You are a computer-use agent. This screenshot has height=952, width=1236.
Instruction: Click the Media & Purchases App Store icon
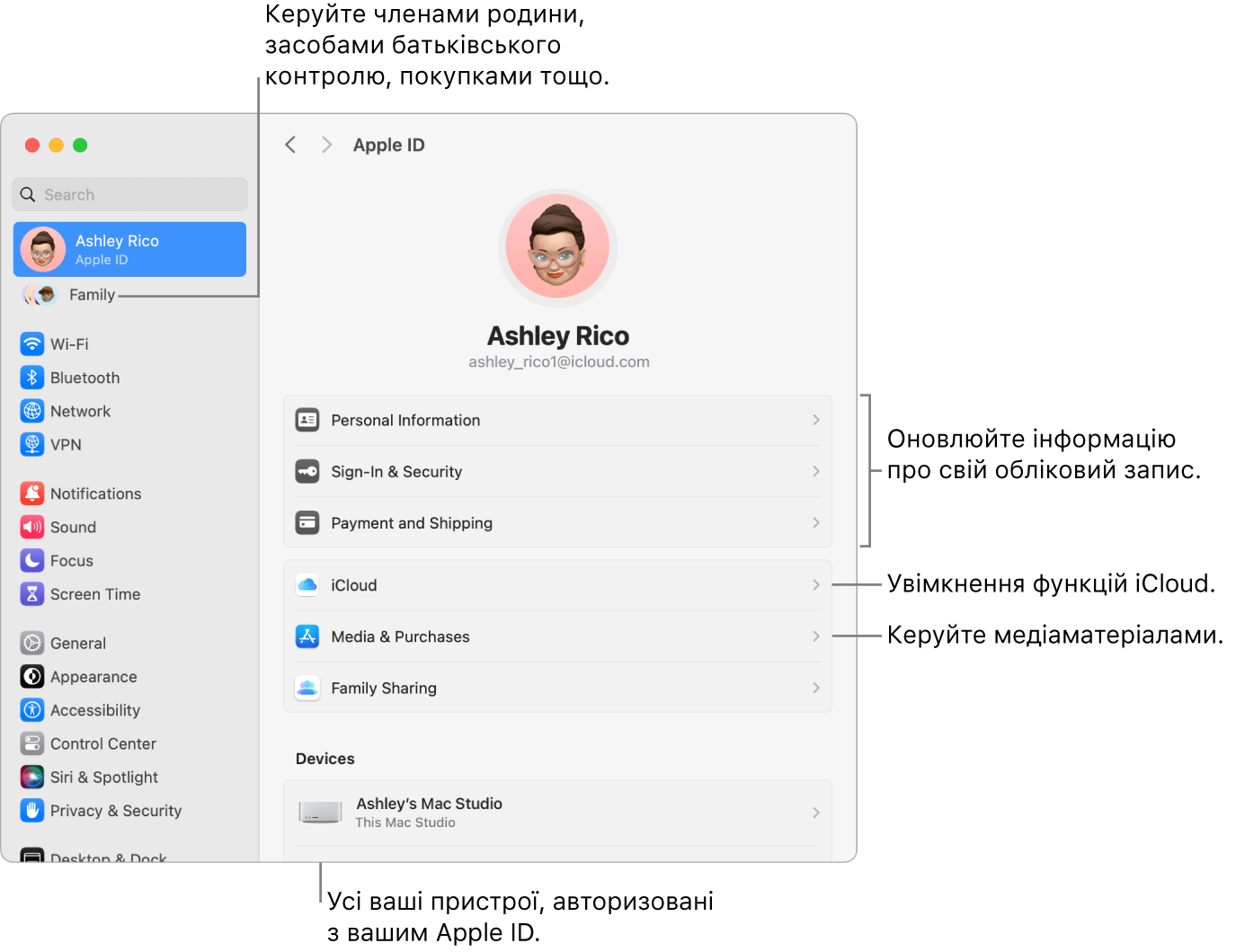(x=307, y=636)
